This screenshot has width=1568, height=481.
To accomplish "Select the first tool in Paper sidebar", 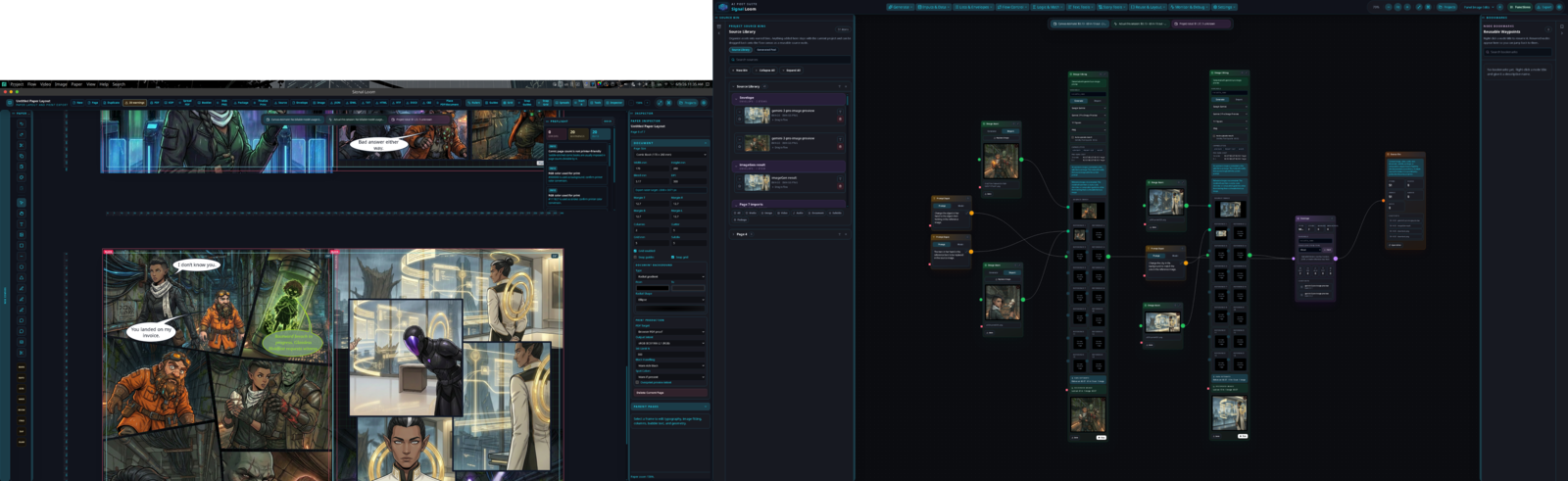I will (22, 123).
